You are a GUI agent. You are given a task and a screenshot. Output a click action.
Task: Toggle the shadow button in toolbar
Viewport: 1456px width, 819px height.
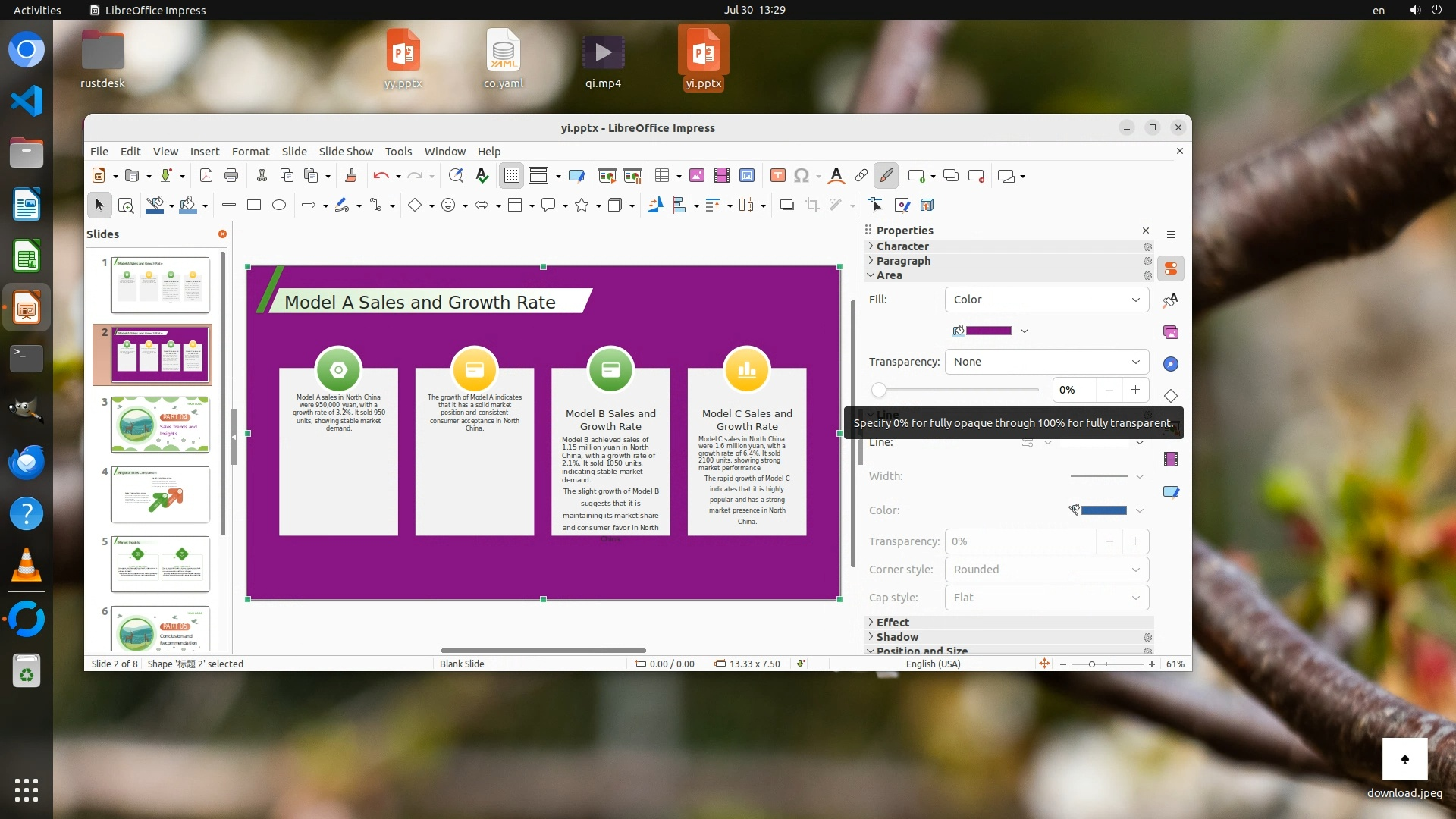tap(786, 205)
